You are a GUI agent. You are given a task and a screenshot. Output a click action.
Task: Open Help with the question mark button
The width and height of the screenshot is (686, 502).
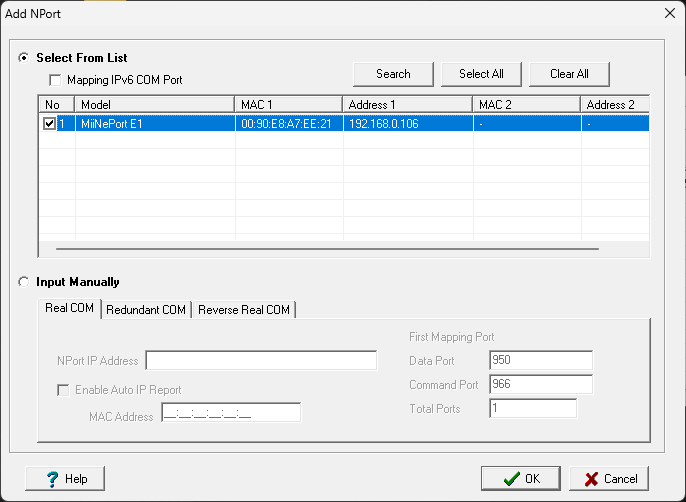pos(66,478)
